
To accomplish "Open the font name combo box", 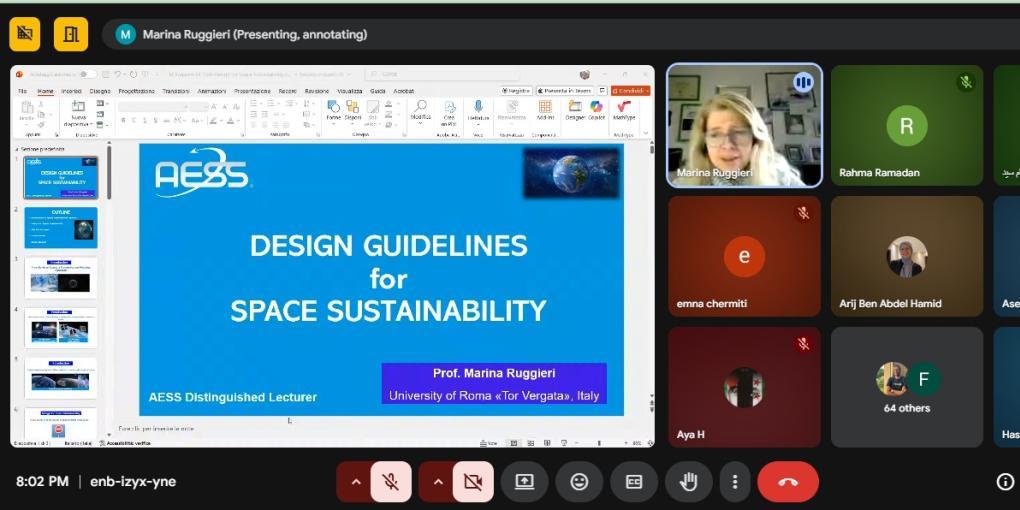I will click(x=153, y=107).
